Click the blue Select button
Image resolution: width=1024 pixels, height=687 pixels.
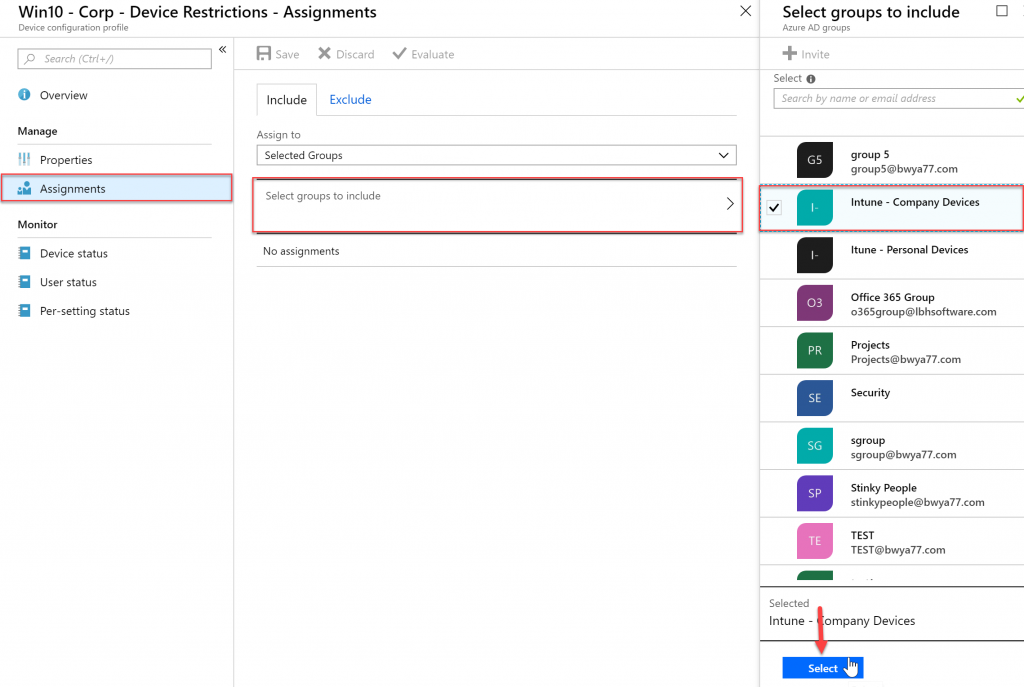coord(823,668)
